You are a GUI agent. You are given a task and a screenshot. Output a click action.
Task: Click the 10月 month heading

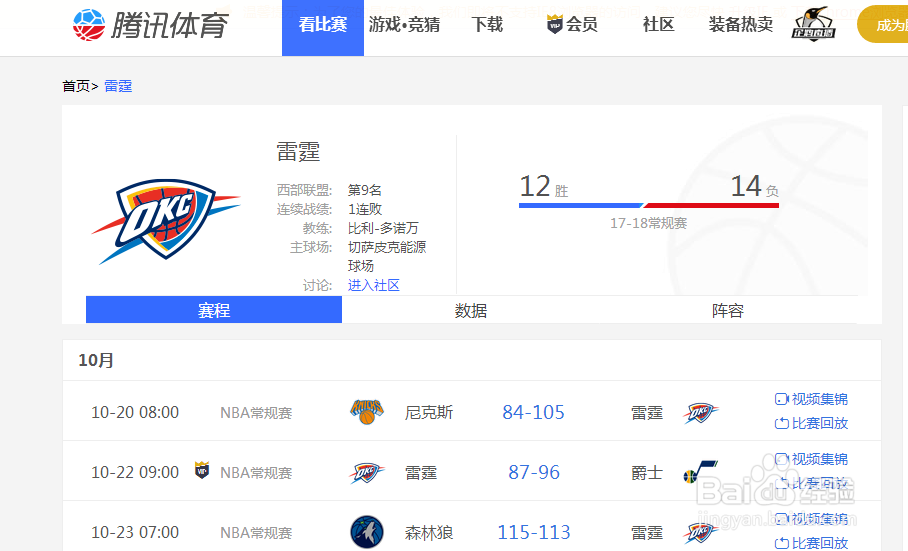[96, 360]
